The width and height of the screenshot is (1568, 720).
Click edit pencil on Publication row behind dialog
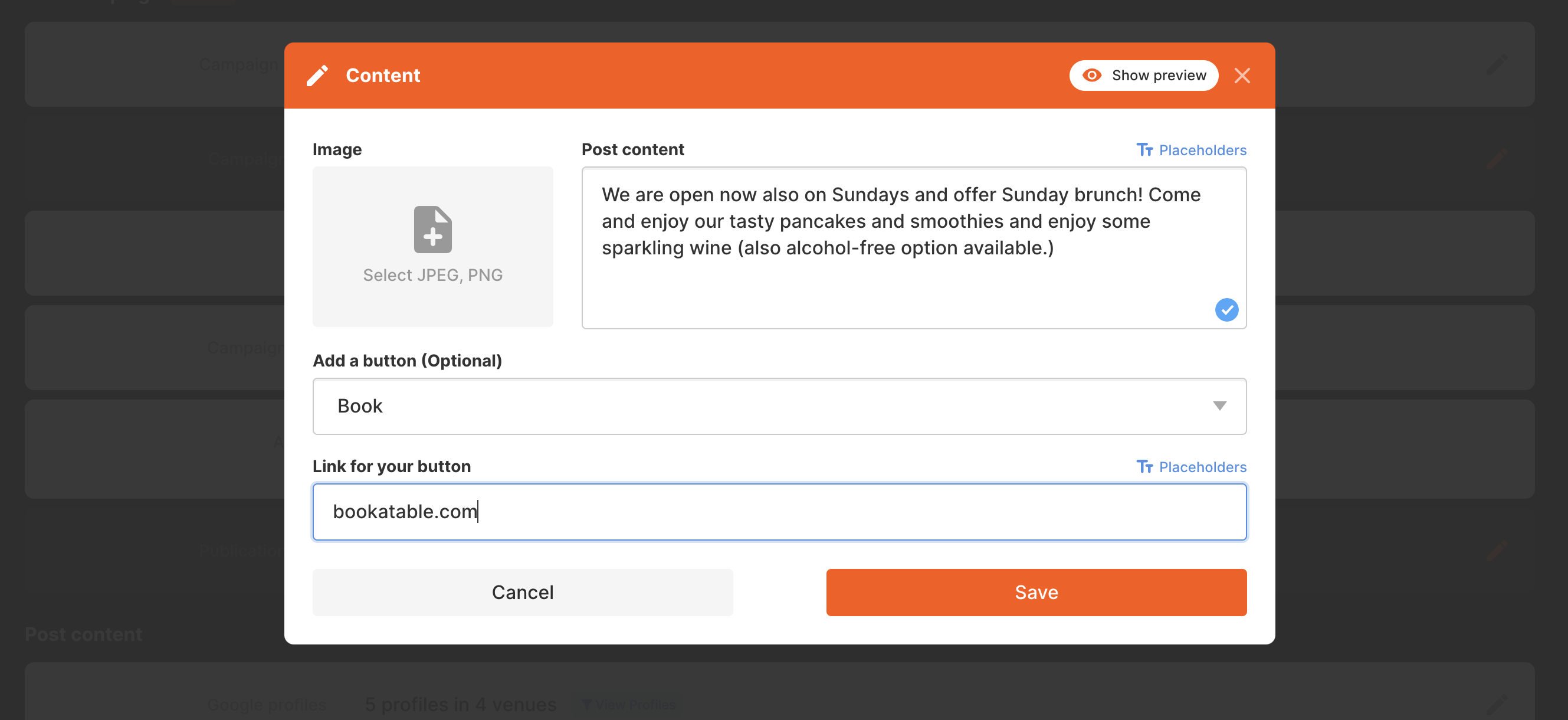tap(1497, 551)
